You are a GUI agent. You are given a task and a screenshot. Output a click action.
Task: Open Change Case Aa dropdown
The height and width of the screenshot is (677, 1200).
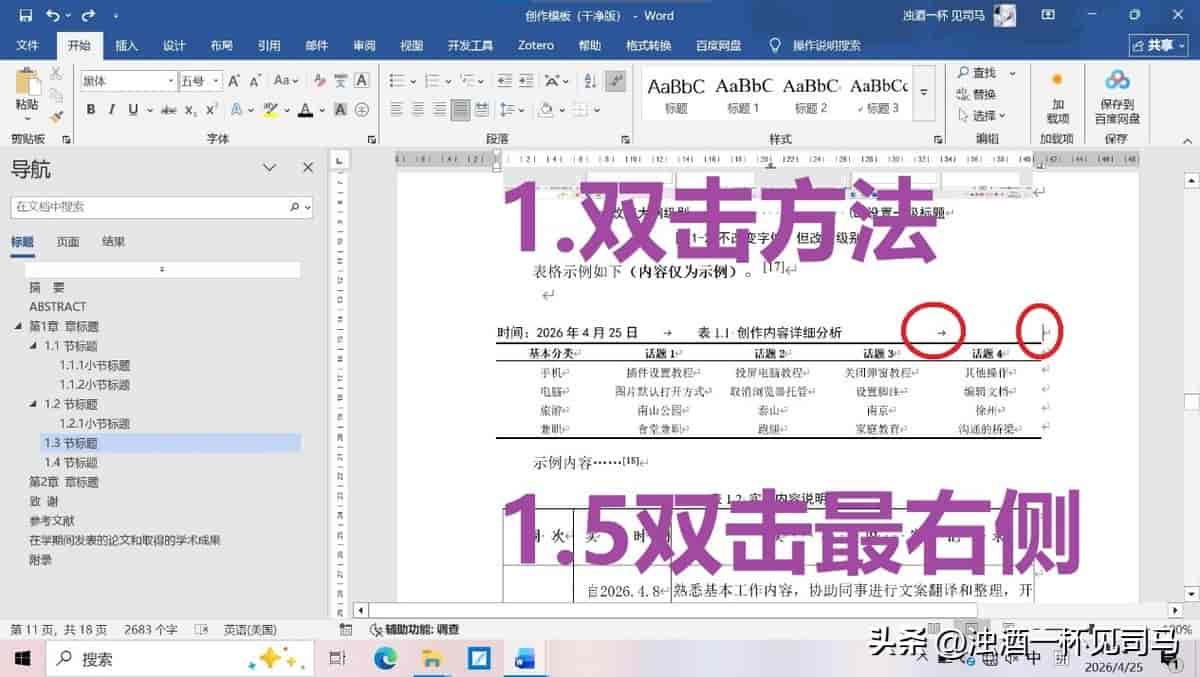[x=286, y=81]
